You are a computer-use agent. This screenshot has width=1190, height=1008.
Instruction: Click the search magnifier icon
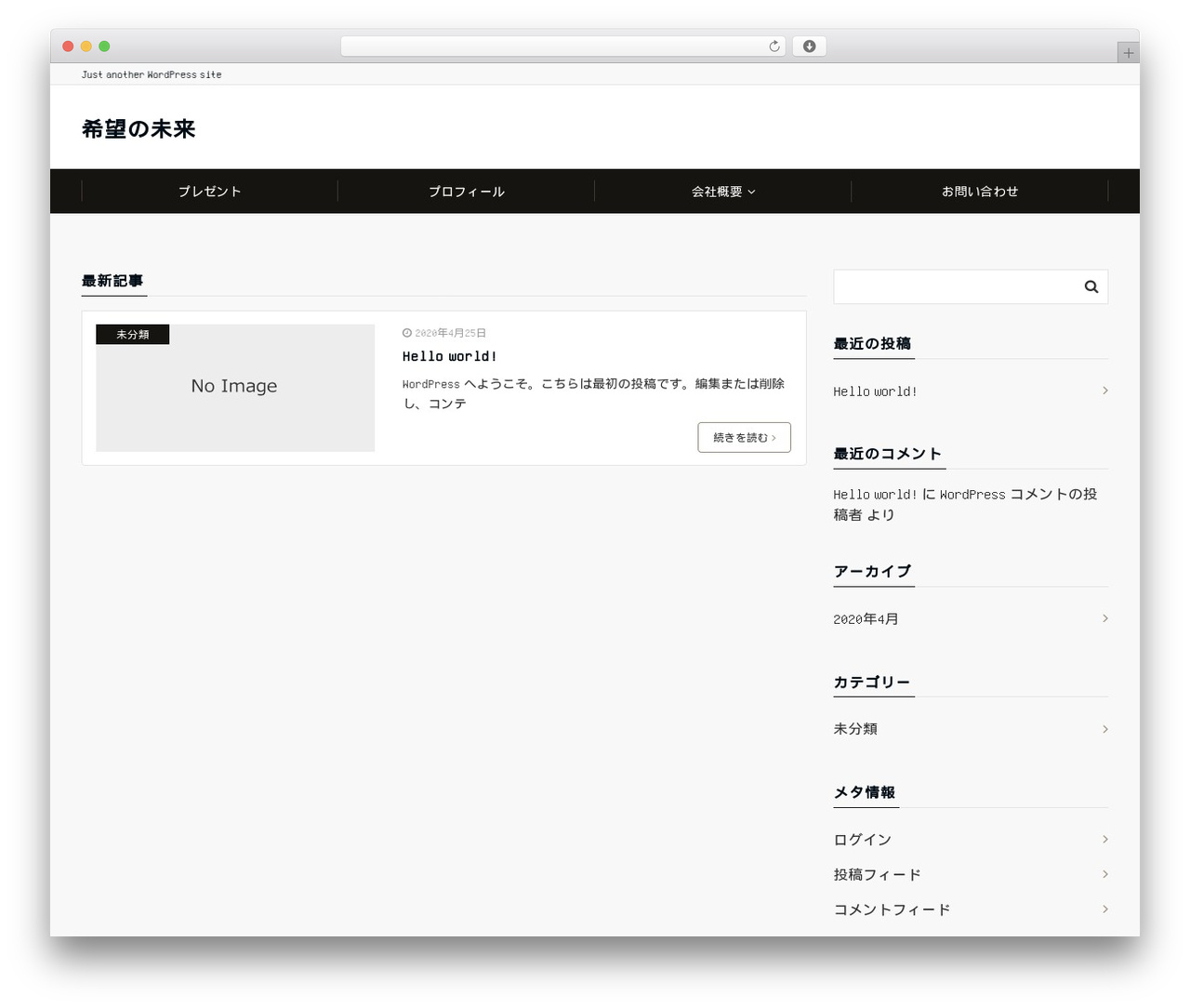(x=1091, y=286)
